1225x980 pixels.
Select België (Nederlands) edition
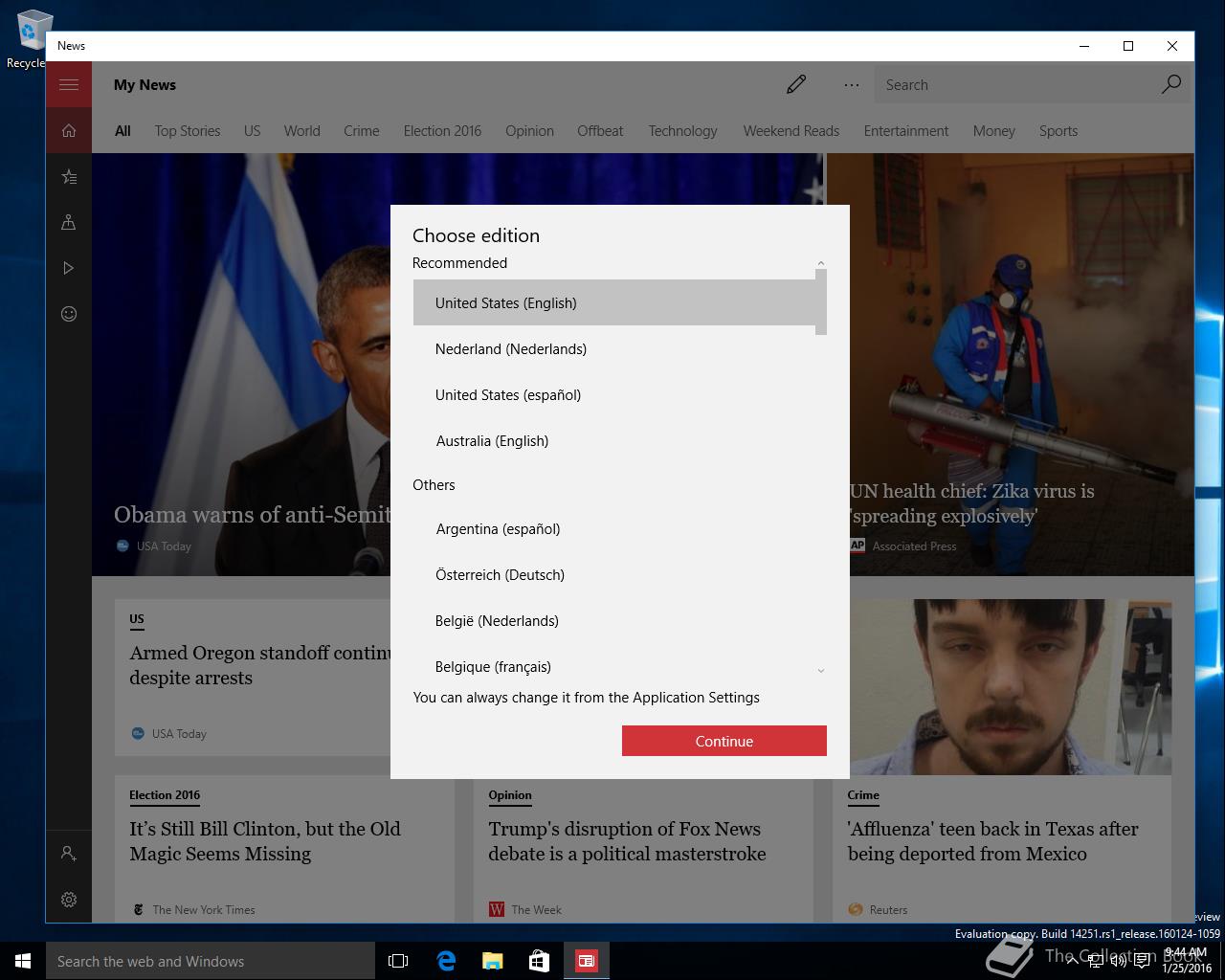pyautogui.click(x=614, y=620)
